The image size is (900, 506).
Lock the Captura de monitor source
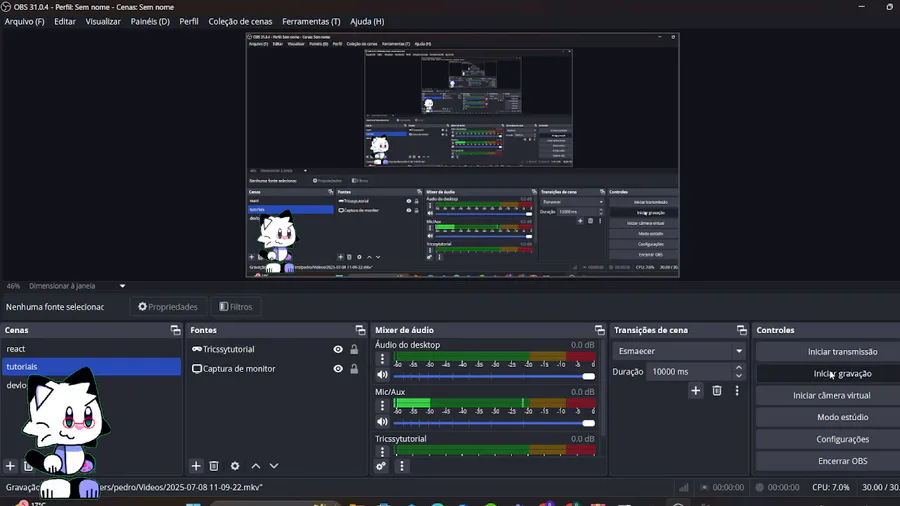tap(354, 369)
